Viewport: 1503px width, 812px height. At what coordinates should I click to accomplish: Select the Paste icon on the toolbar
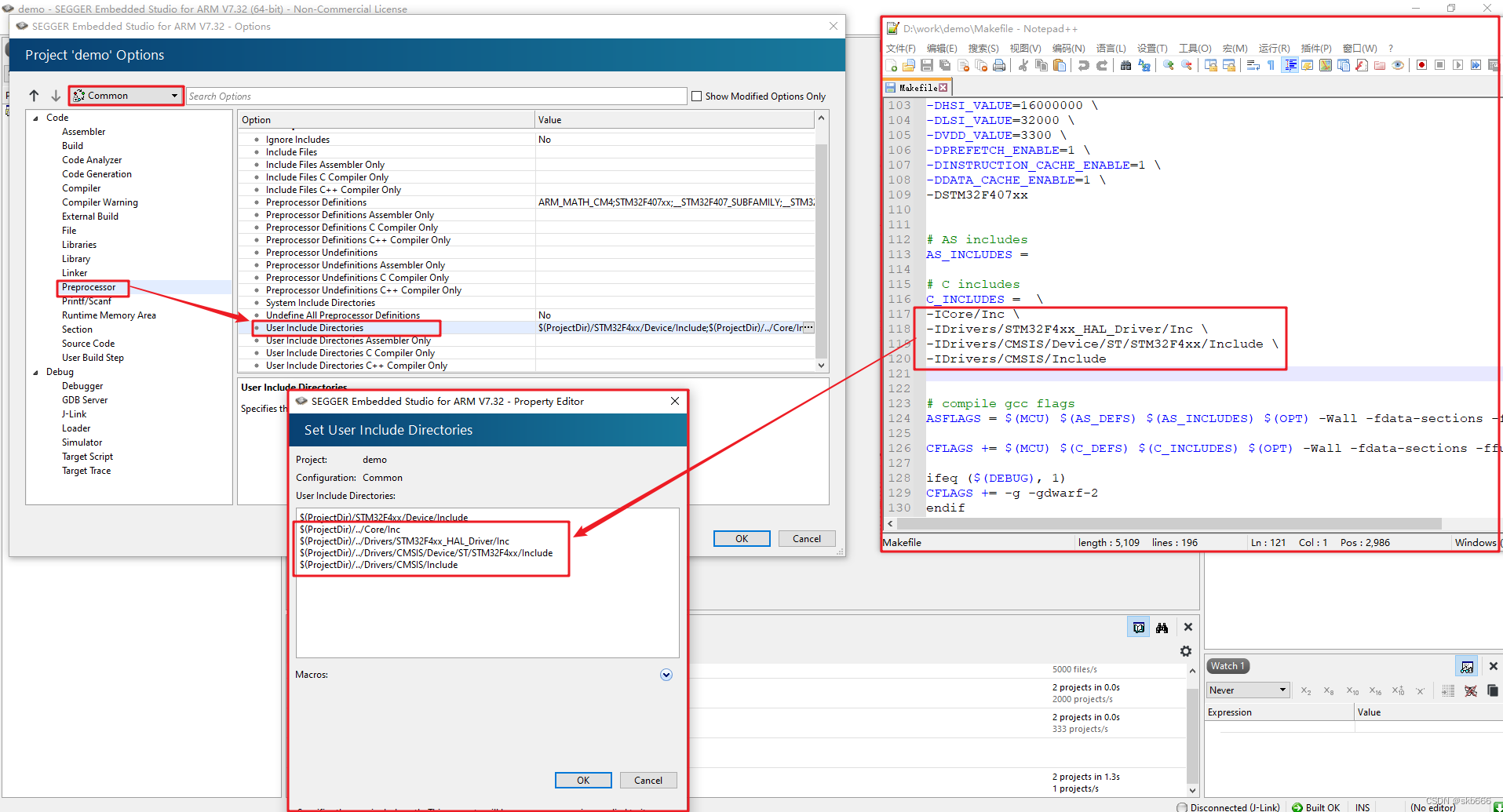tap(1060, 65)
